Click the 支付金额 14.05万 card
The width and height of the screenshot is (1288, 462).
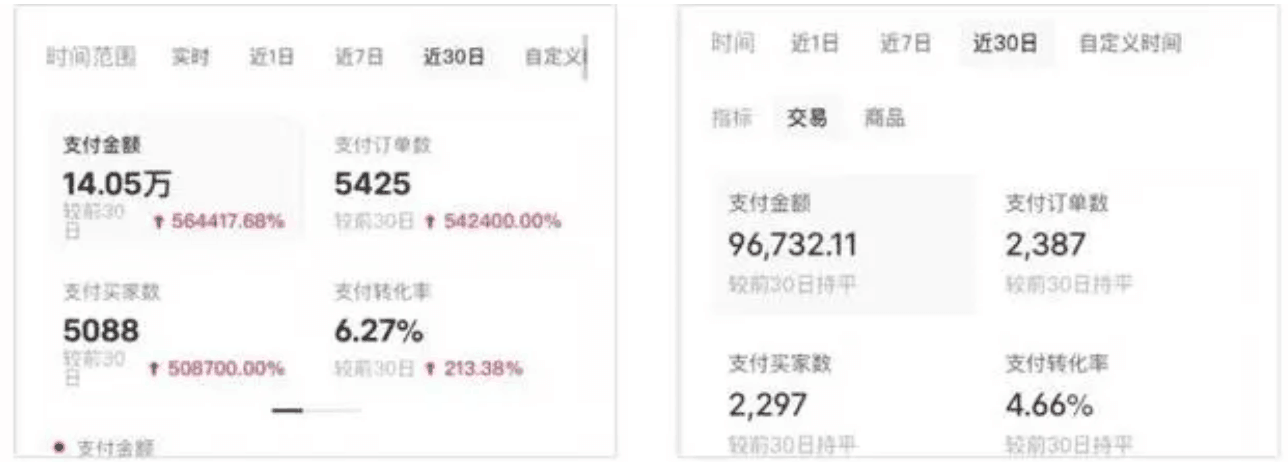174,184
